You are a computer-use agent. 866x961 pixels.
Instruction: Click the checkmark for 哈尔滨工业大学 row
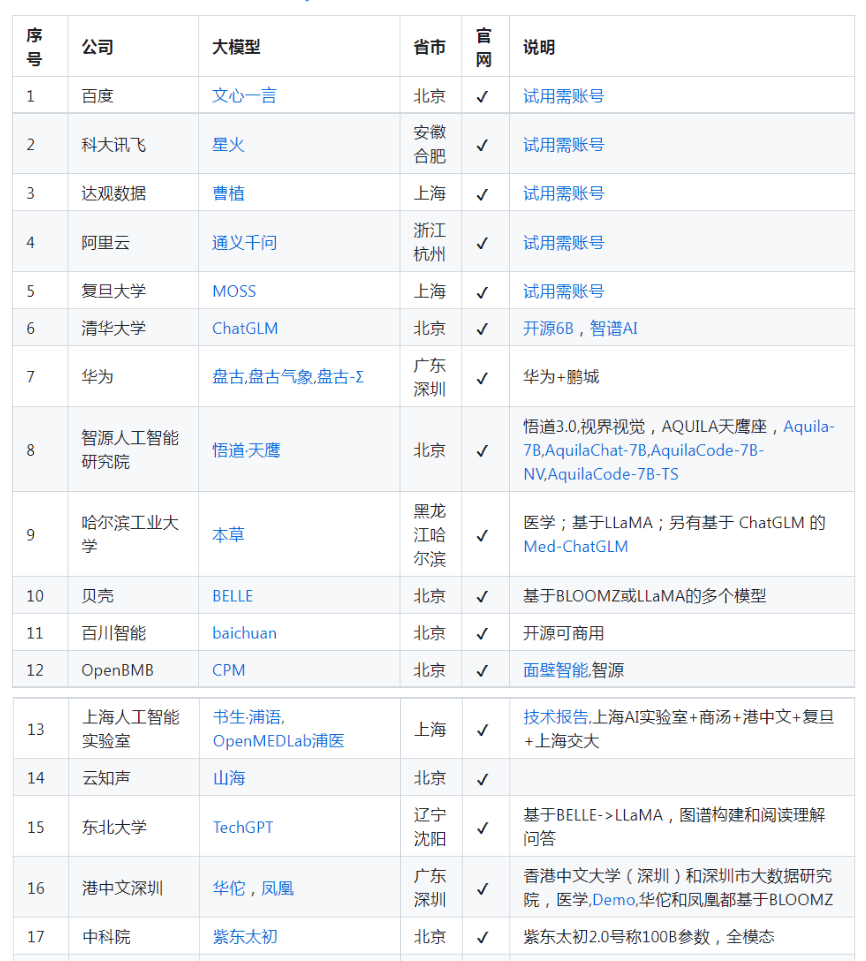tap(482, 535)
